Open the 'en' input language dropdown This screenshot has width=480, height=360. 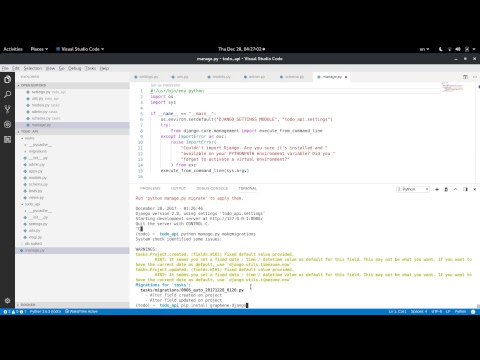coord(424,49)
